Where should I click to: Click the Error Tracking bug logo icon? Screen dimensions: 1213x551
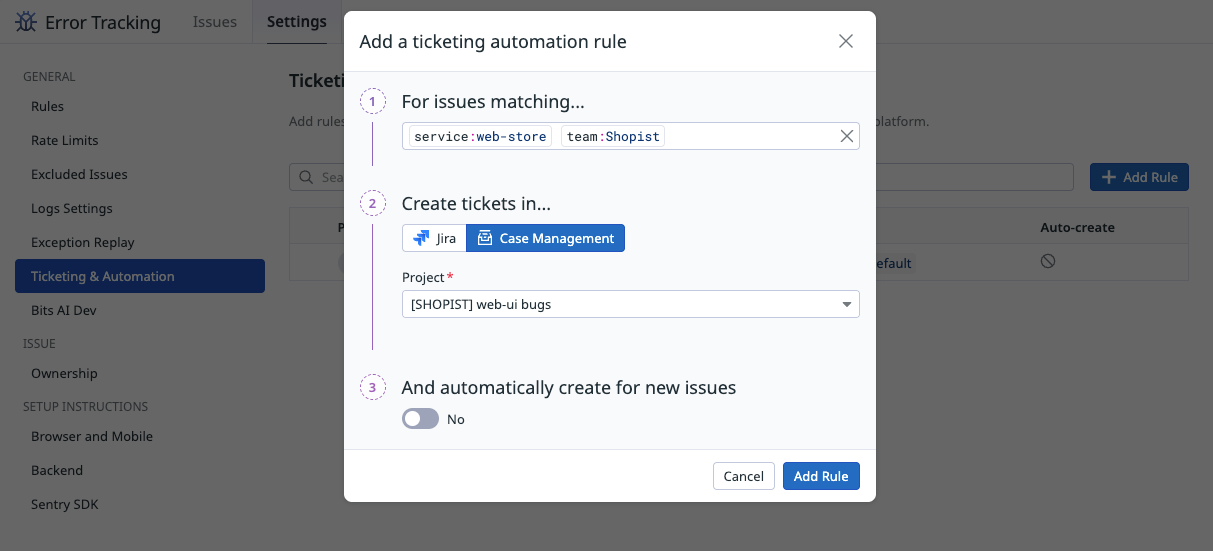point(27,22)
